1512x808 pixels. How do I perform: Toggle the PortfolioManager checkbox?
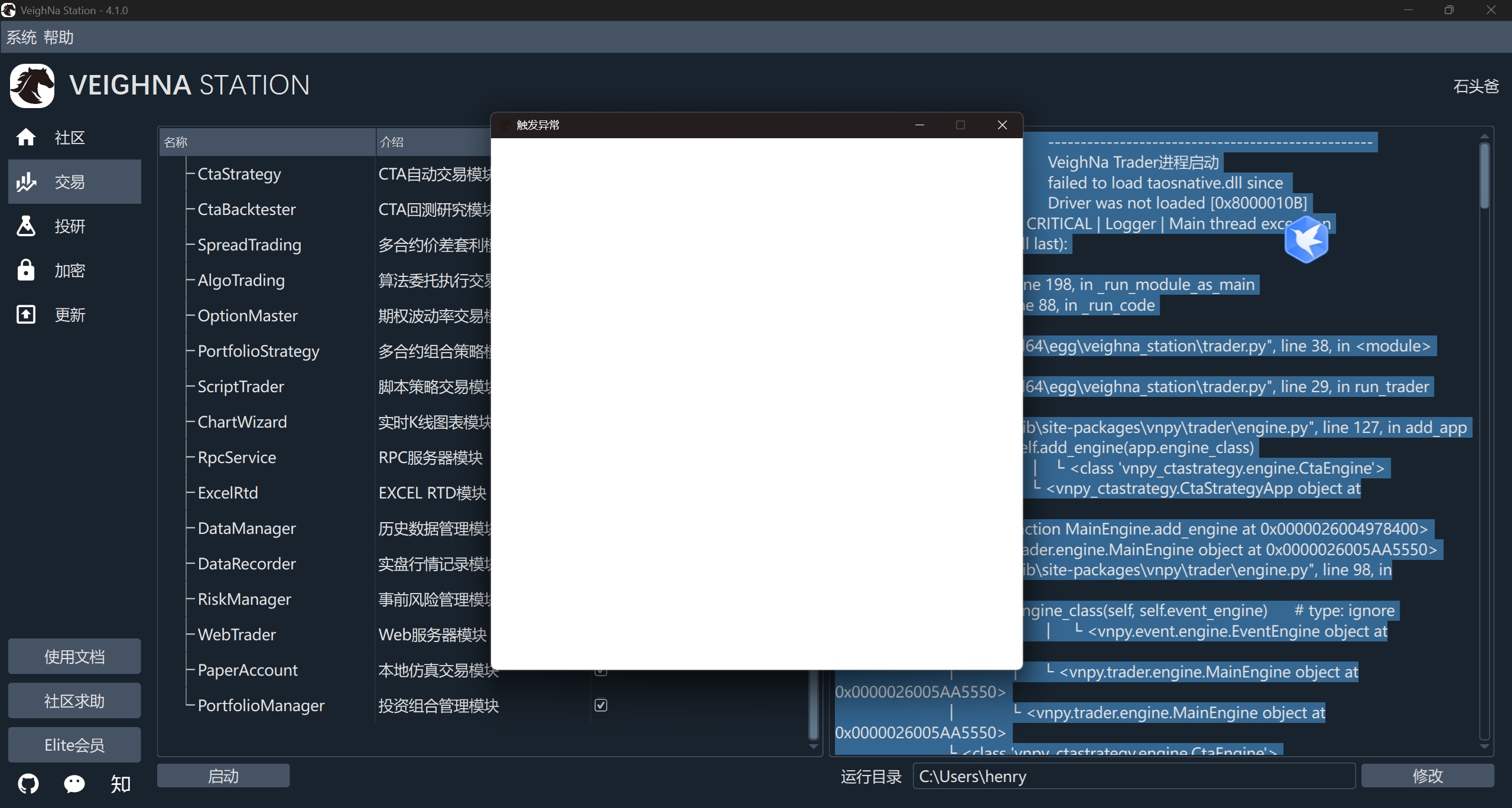(601, 705)
